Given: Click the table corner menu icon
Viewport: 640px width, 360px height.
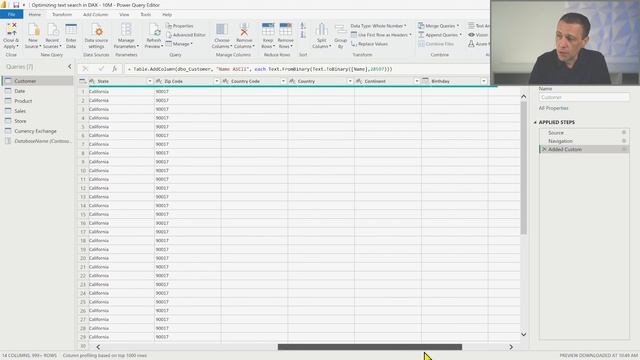Looking at the screenshot, I should pyautogui.click(x=82, y=81).
